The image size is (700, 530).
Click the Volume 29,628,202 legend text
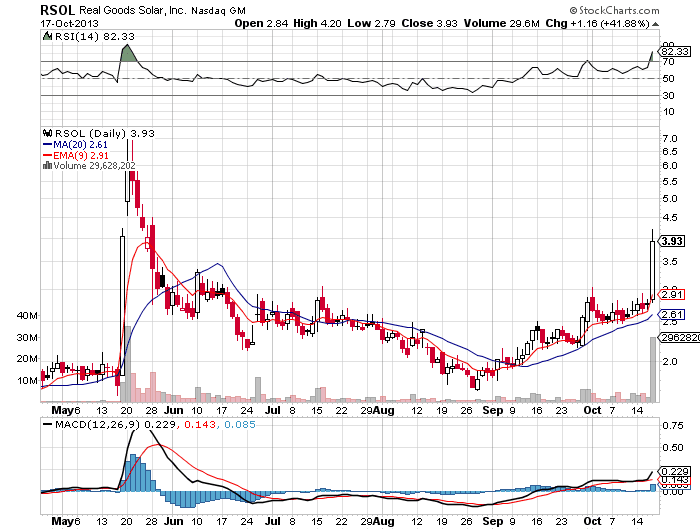click(94, 166)
